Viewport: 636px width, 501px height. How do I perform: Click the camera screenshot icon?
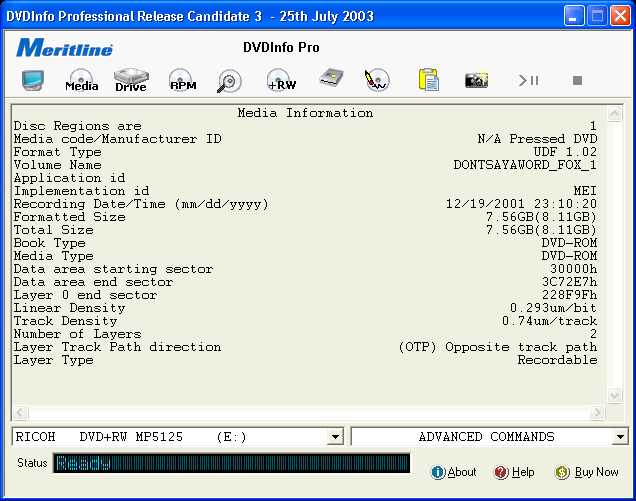point(476,80)
